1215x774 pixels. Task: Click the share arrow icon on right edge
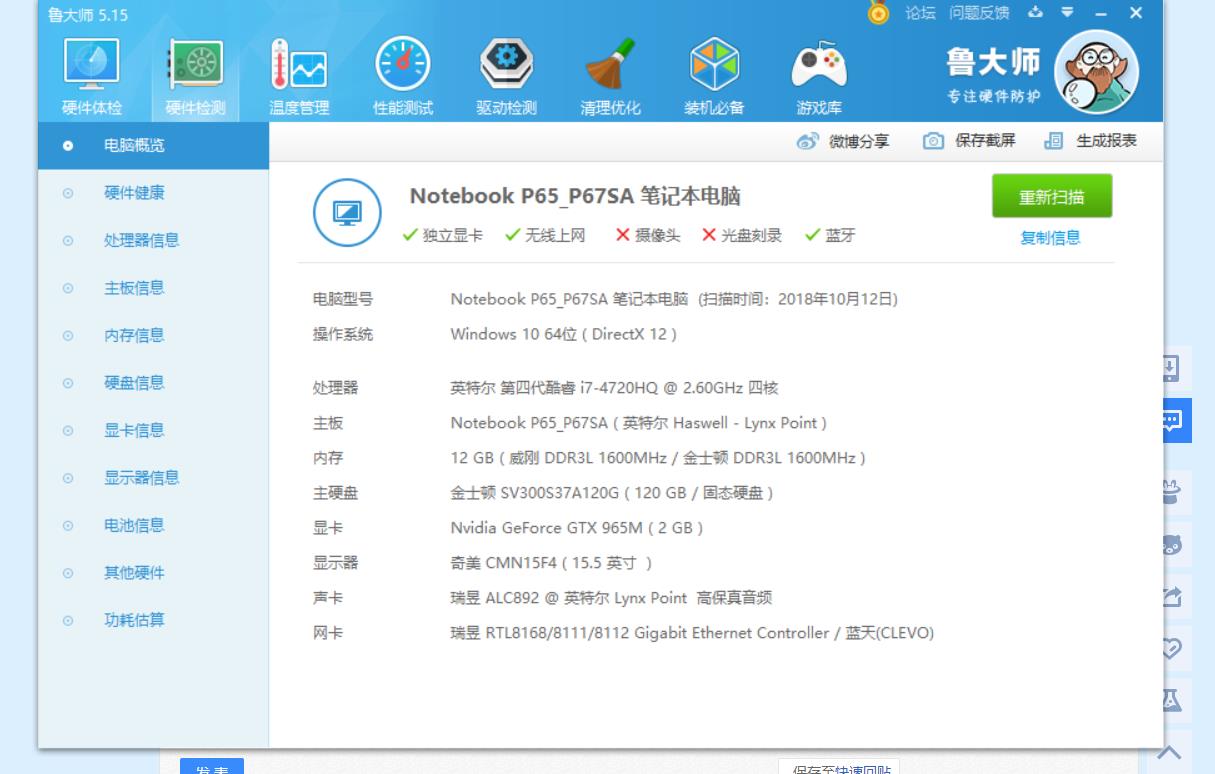point(1172,597)
